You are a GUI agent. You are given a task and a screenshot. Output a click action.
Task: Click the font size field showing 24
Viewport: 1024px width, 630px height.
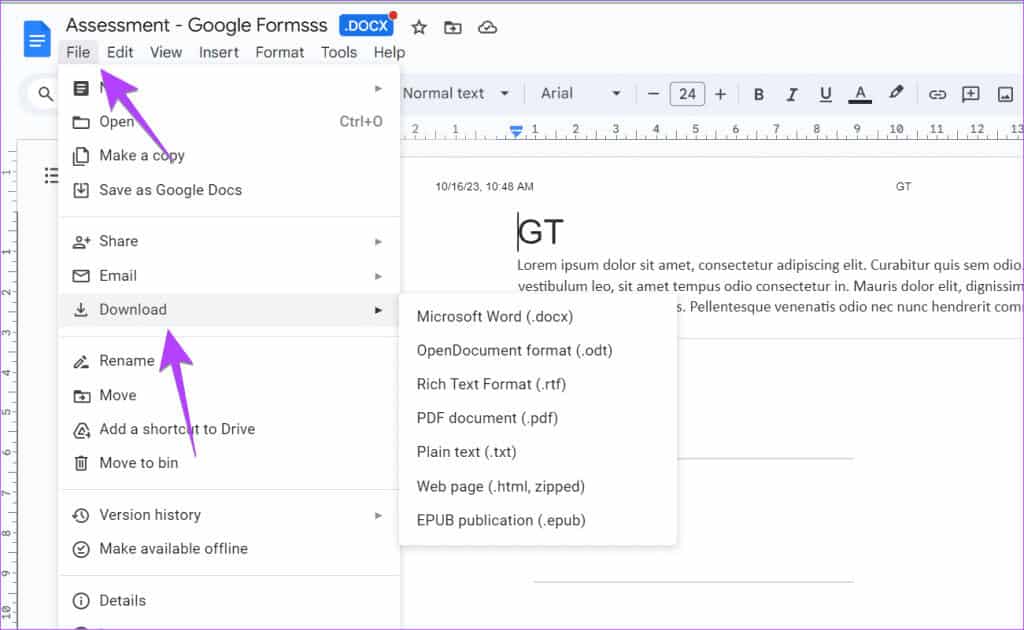click(x=687, y=94)
